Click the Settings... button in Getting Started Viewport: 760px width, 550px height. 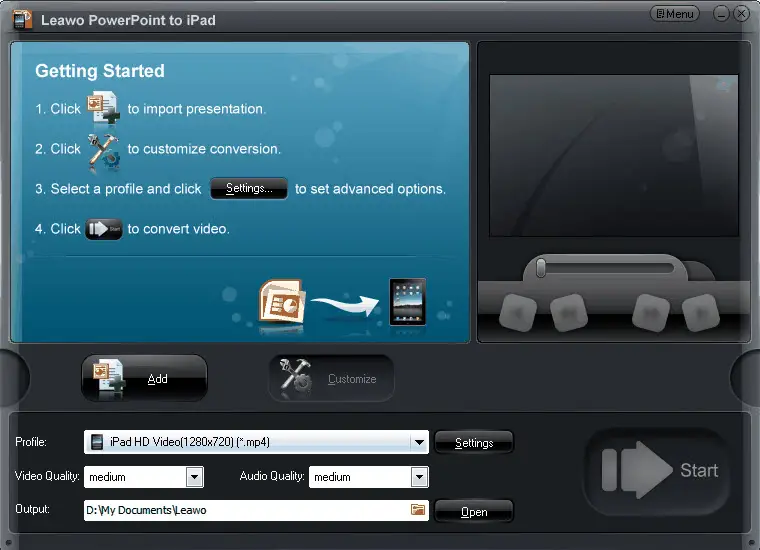pyautogui.click(x=249, y=189)
